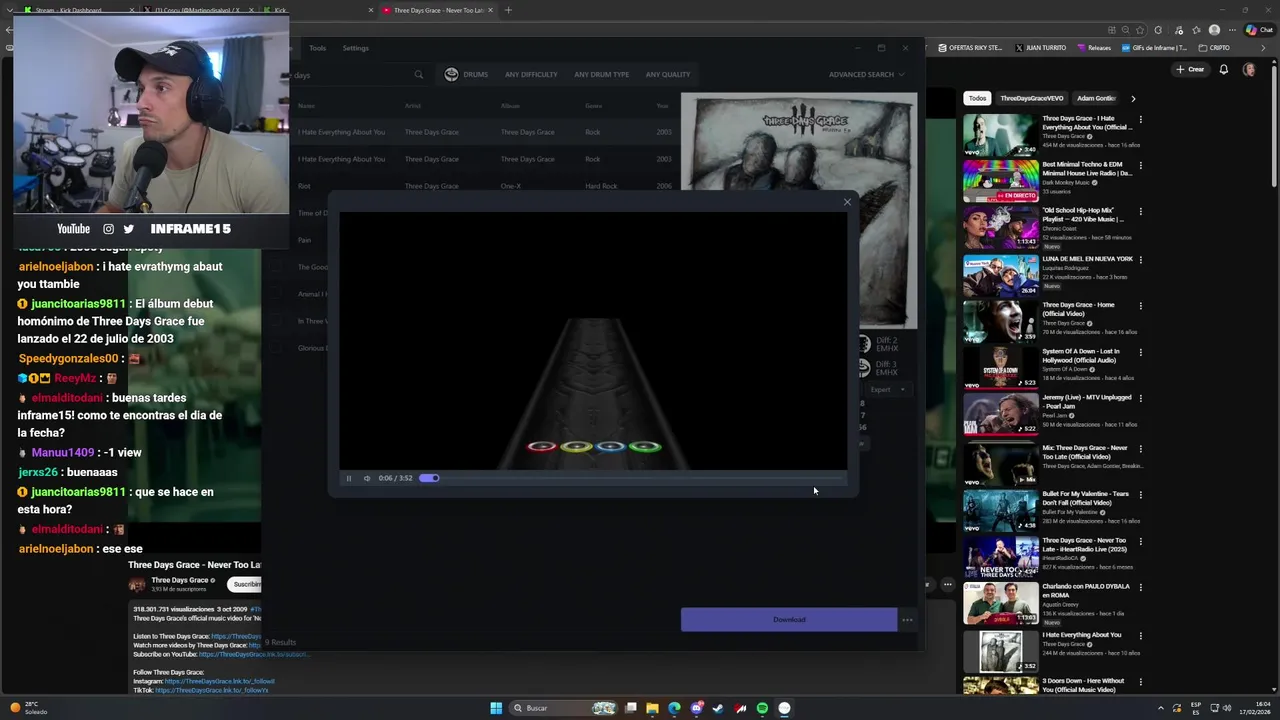Open more options beside Download
The height and width of the screenshot is (720, 1280).
(907, 620)
